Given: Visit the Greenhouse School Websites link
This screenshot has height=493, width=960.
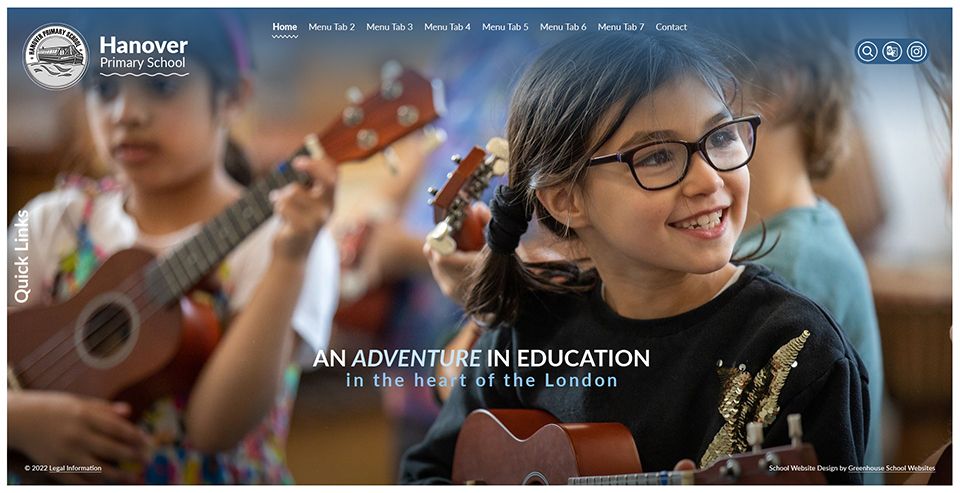Looking at the screenshot, I should click(891, 469).
